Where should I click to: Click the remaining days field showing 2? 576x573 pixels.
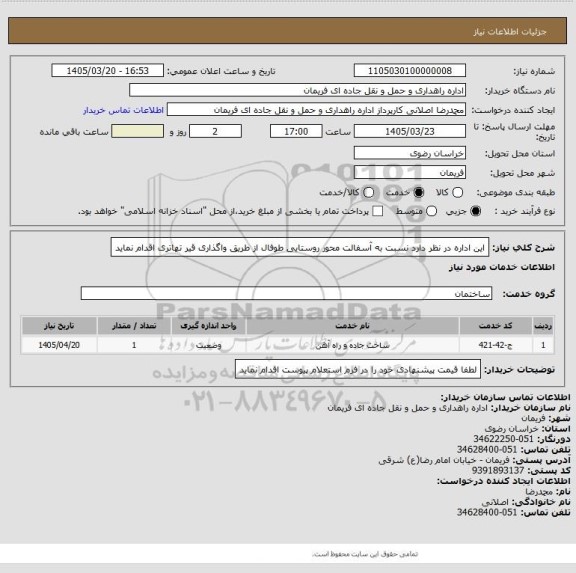coord(215,131)
